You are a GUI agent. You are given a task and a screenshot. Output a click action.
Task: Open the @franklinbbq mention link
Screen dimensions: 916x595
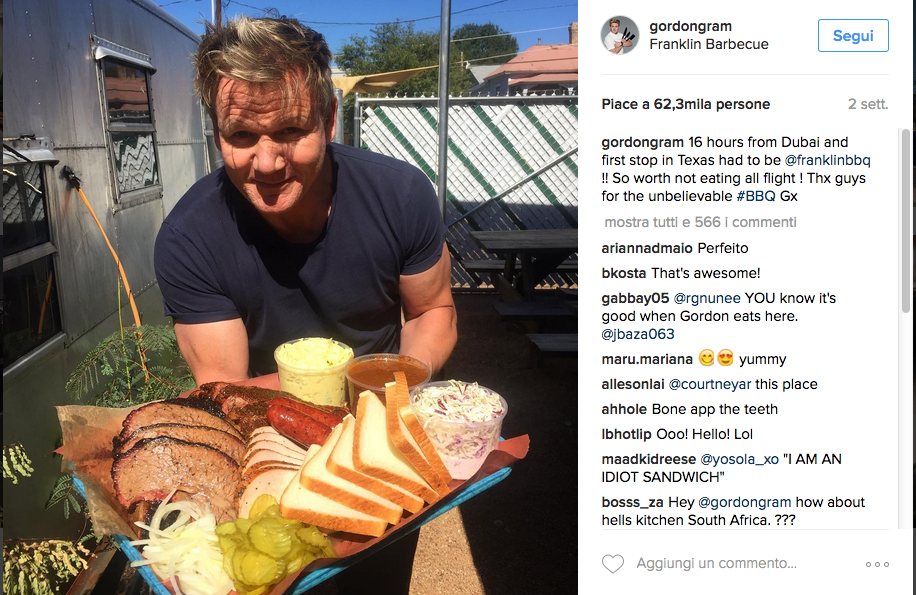pyautogui.click(x=827, y=160)
